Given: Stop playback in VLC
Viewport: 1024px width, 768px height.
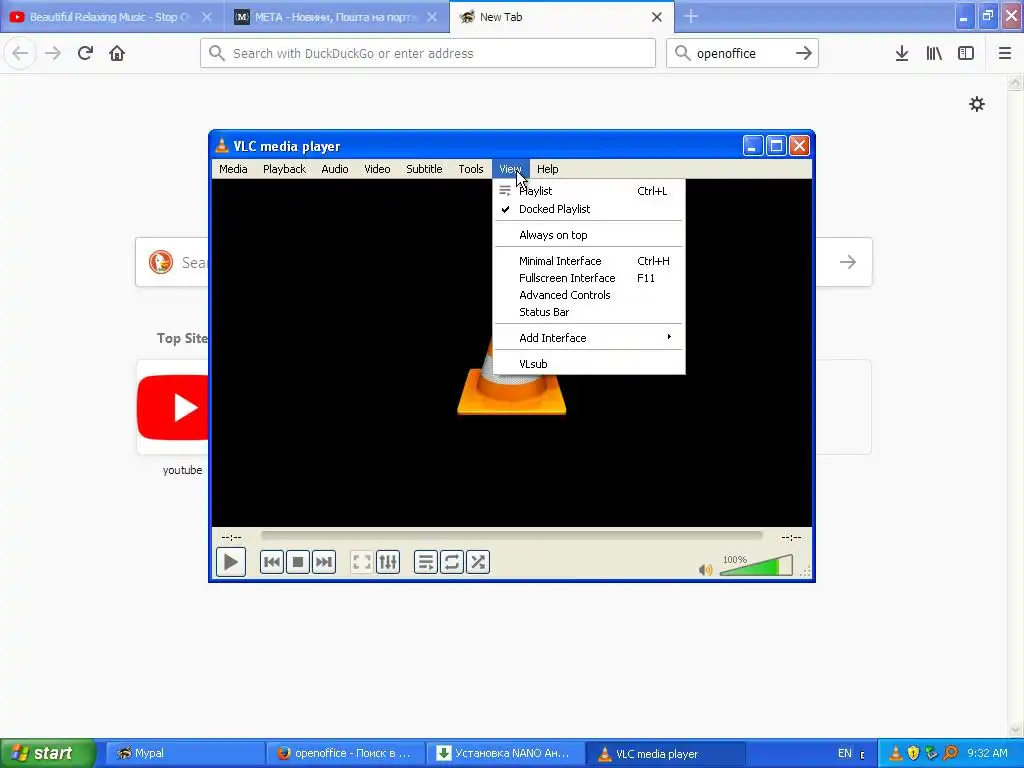Looking at the screenshot, I should click(x=298, y=562).
